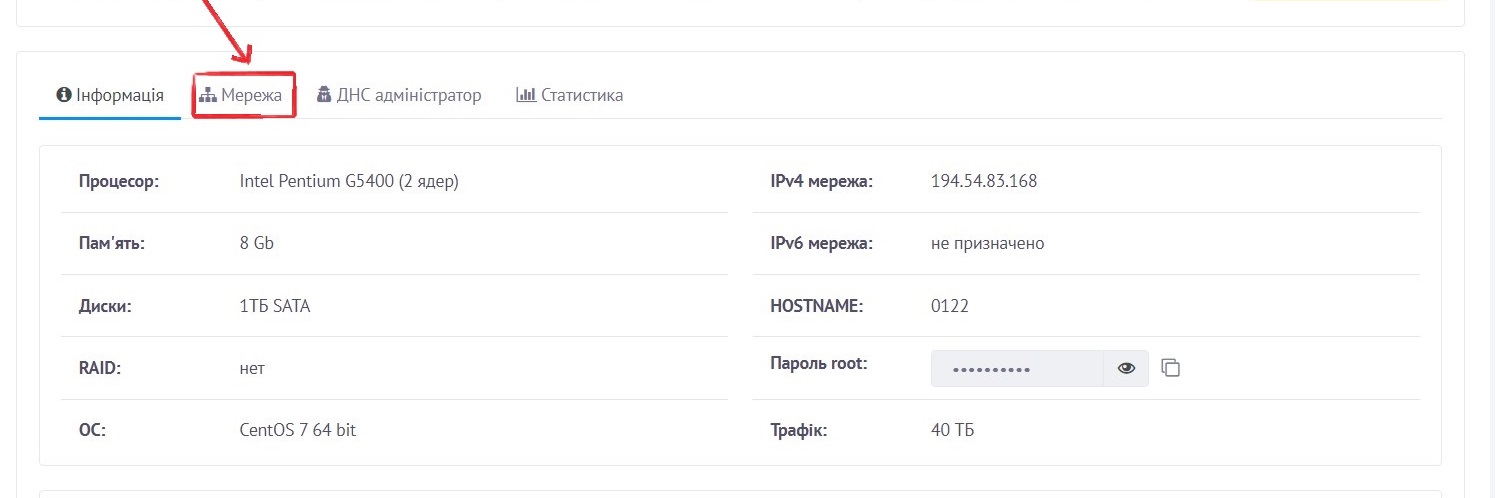Click the 8 Gb memory value
The height and width of the screenshot is (498, 1495).
(257, 243)
